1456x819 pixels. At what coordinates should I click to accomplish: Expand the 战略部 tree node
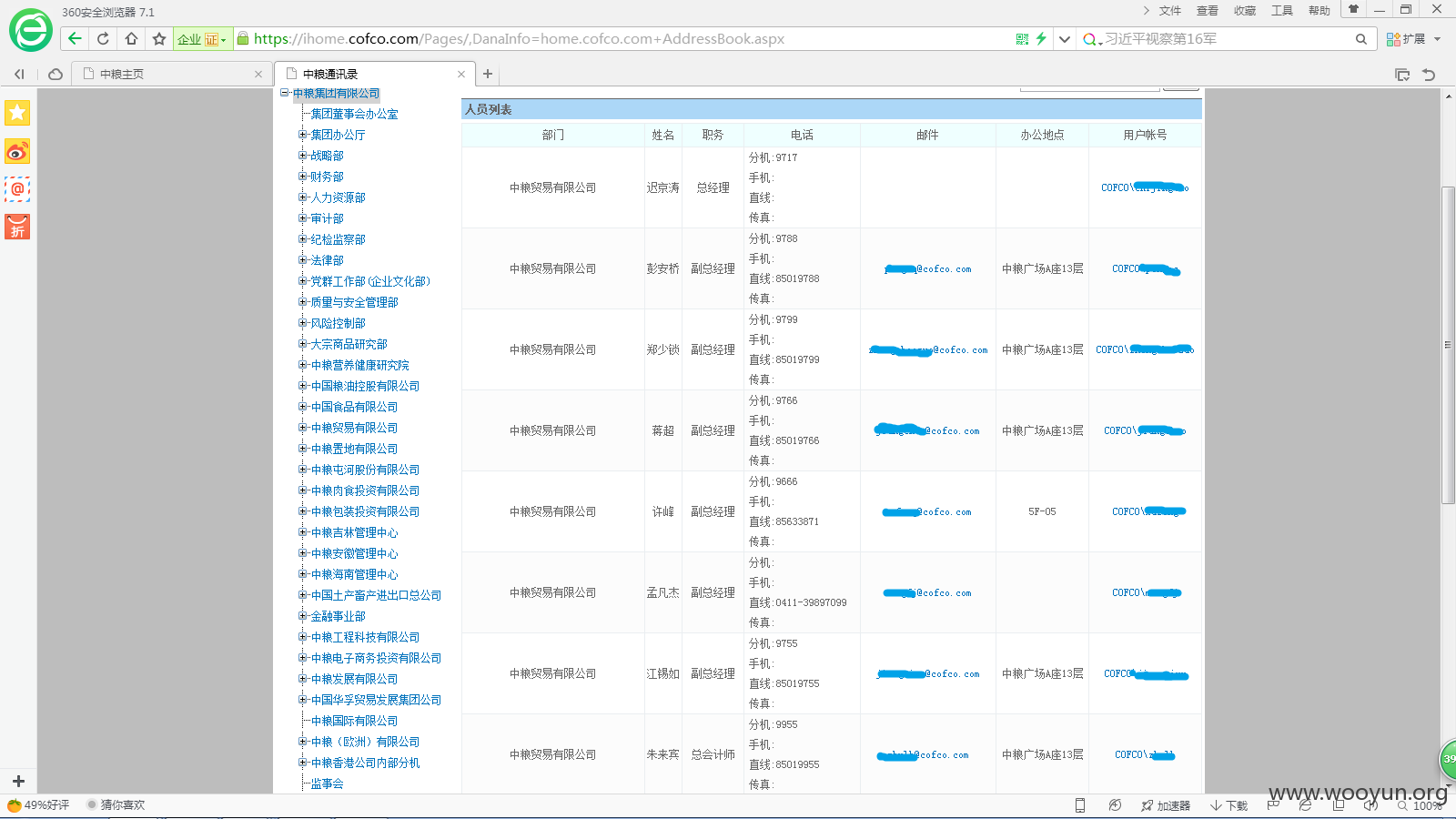click(303, 156)
